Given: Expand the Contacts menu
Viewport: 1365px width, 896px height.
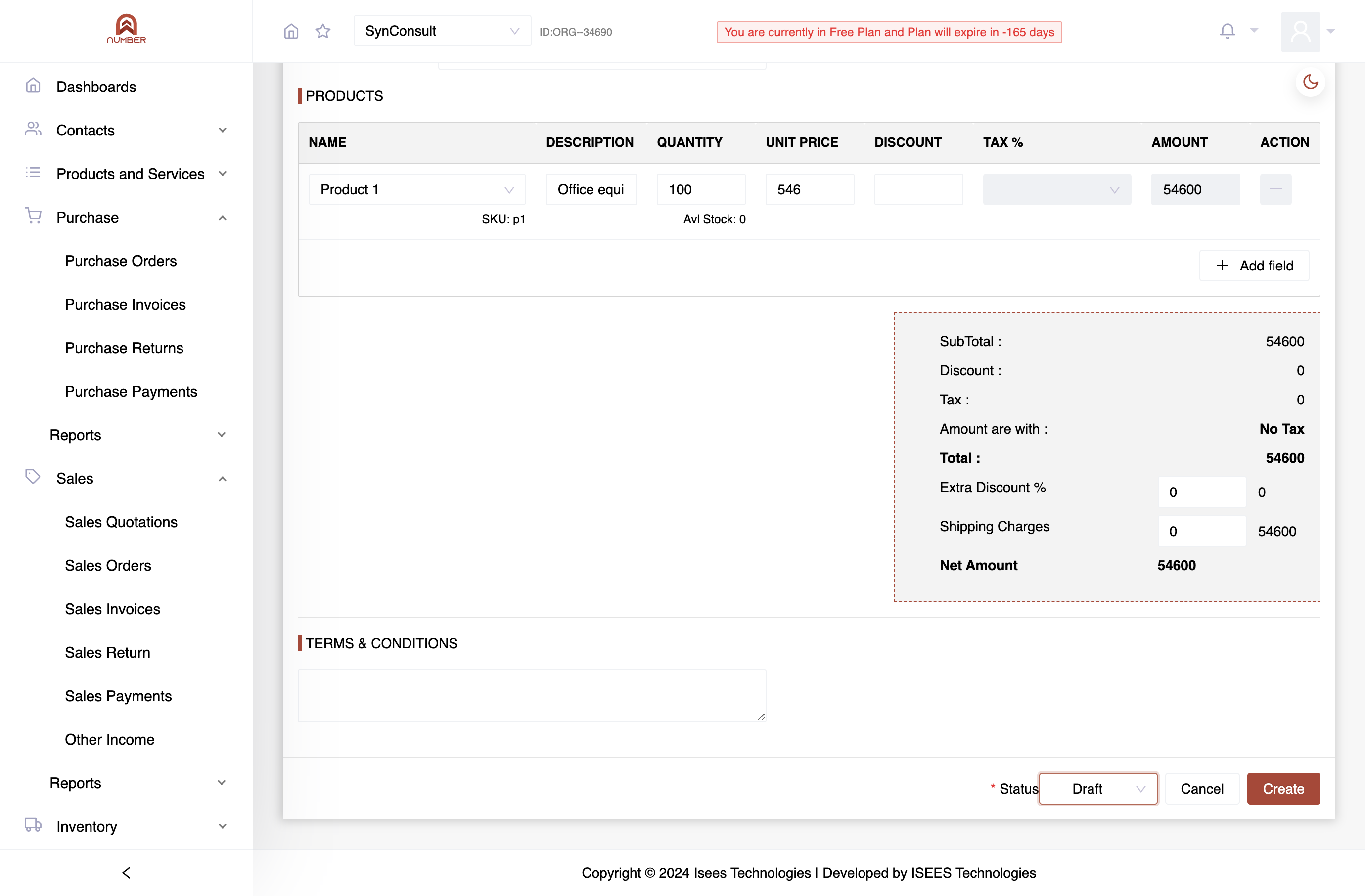Looking at the screenshot, I should [x=126, y=130].
